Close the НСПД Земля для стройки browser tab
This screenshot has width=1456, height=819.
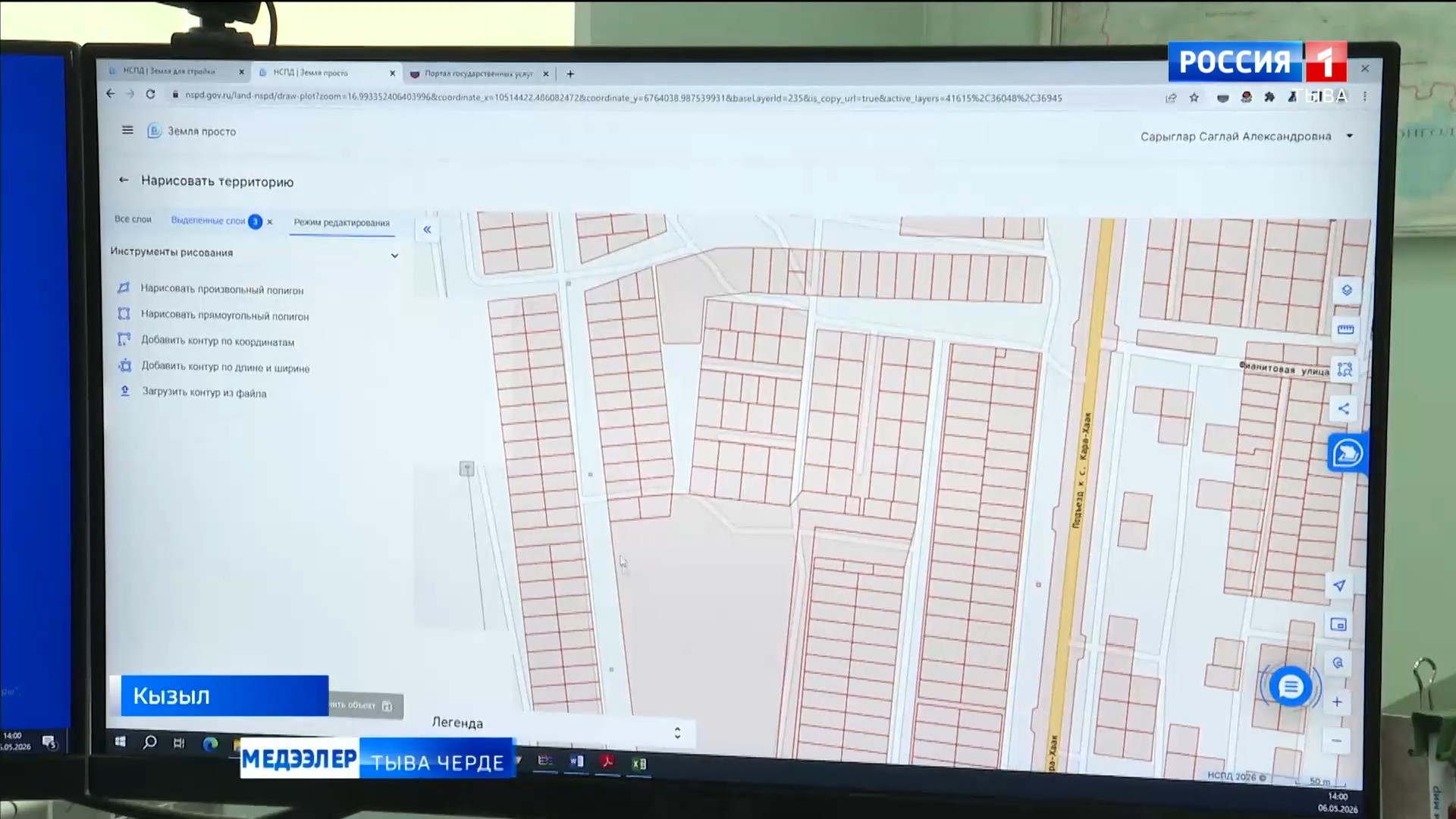point(242,72)
